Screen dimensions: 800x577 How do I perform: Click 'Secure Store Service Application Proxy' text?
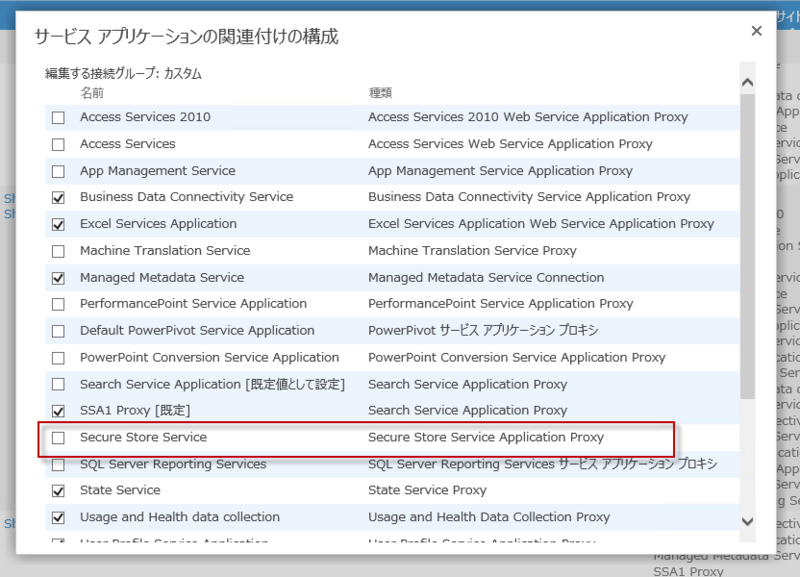click(486, 437)
